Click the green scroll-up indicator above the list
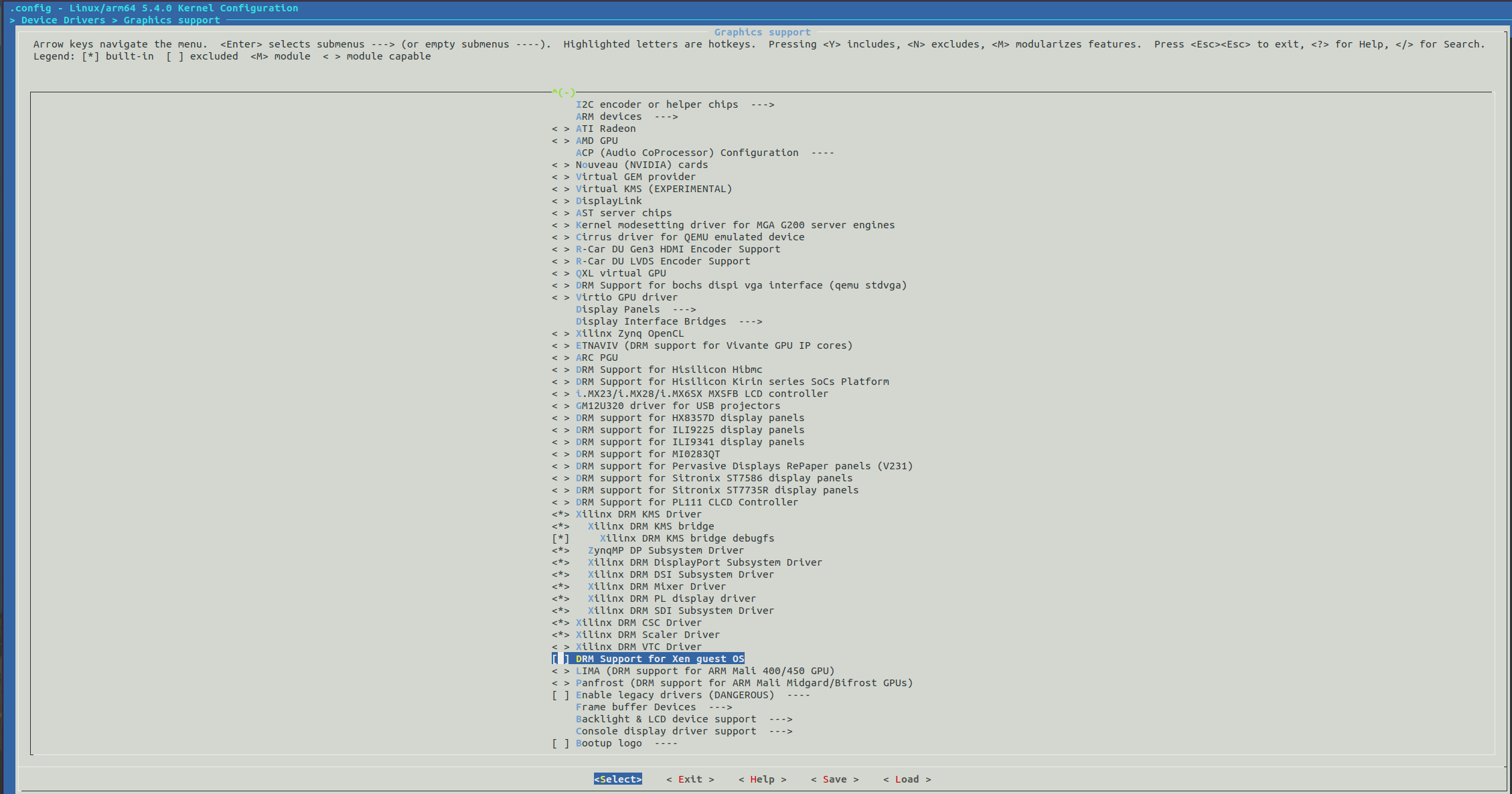 click(x=563, y=92)
